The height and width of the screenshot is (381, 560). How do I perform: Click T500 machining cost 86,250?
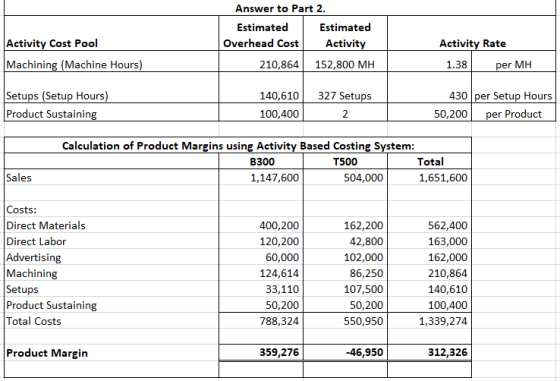[x=345, y=273]
